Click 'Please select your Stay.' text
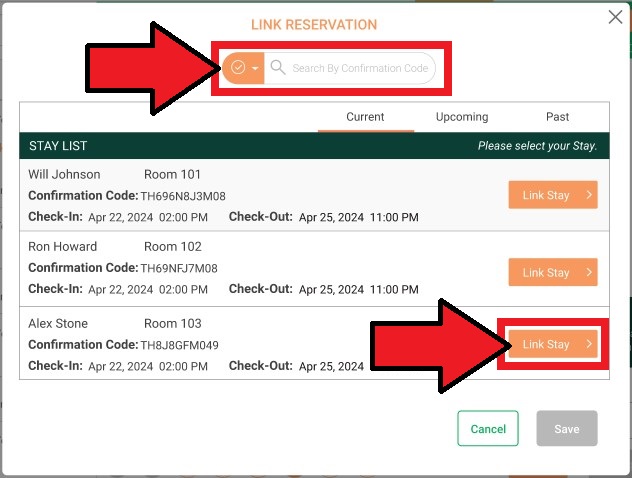 click(x=537, y=146)
